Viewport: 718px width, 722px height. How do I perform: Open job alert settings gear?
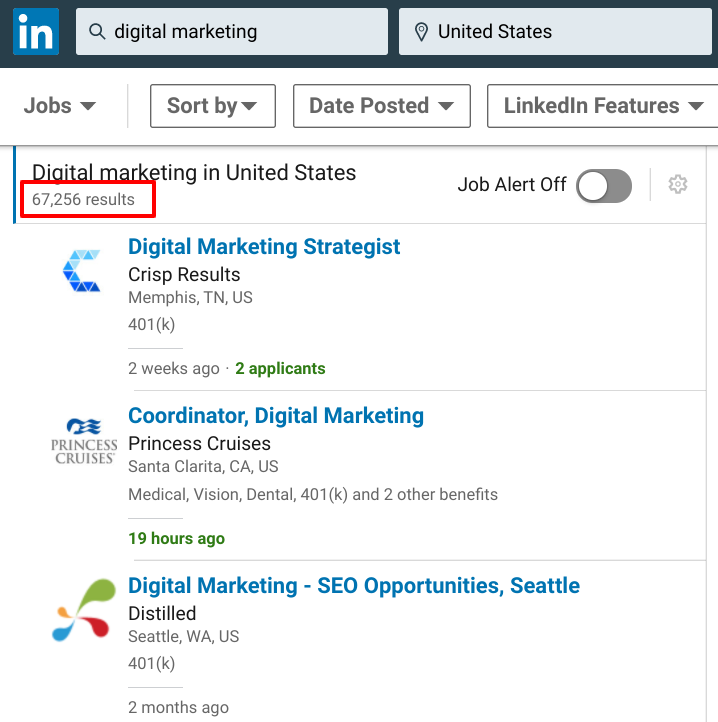[x=678, y=185]
